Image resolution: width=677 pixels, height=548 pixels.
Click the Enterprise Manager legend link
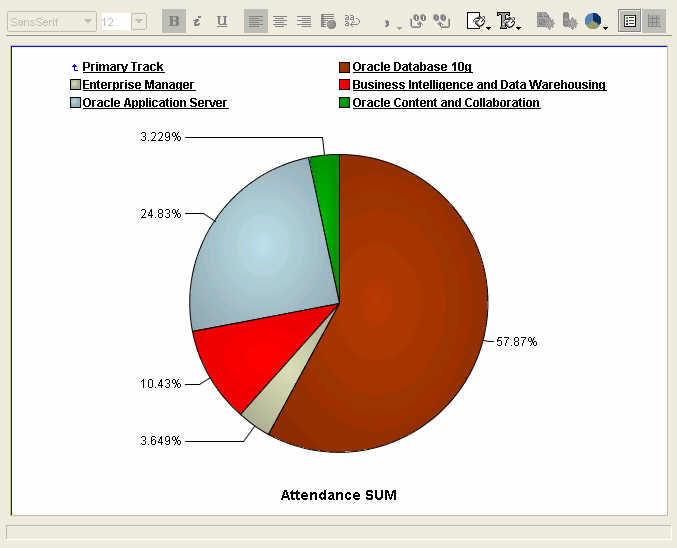coord(139,85)
